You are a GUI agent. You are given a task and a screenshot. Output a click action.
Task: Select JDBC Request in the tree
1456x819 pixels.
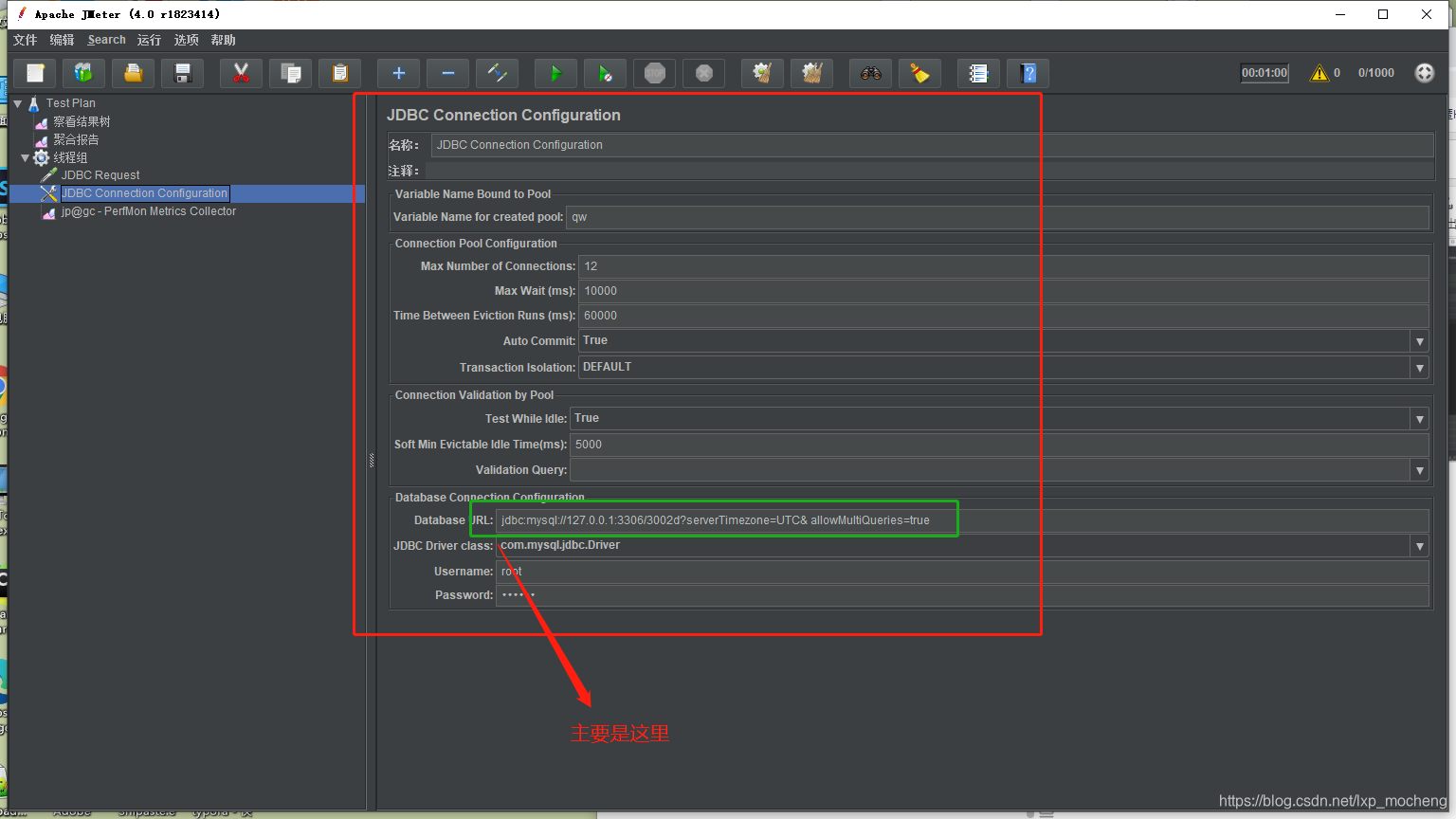pos(100,175)
